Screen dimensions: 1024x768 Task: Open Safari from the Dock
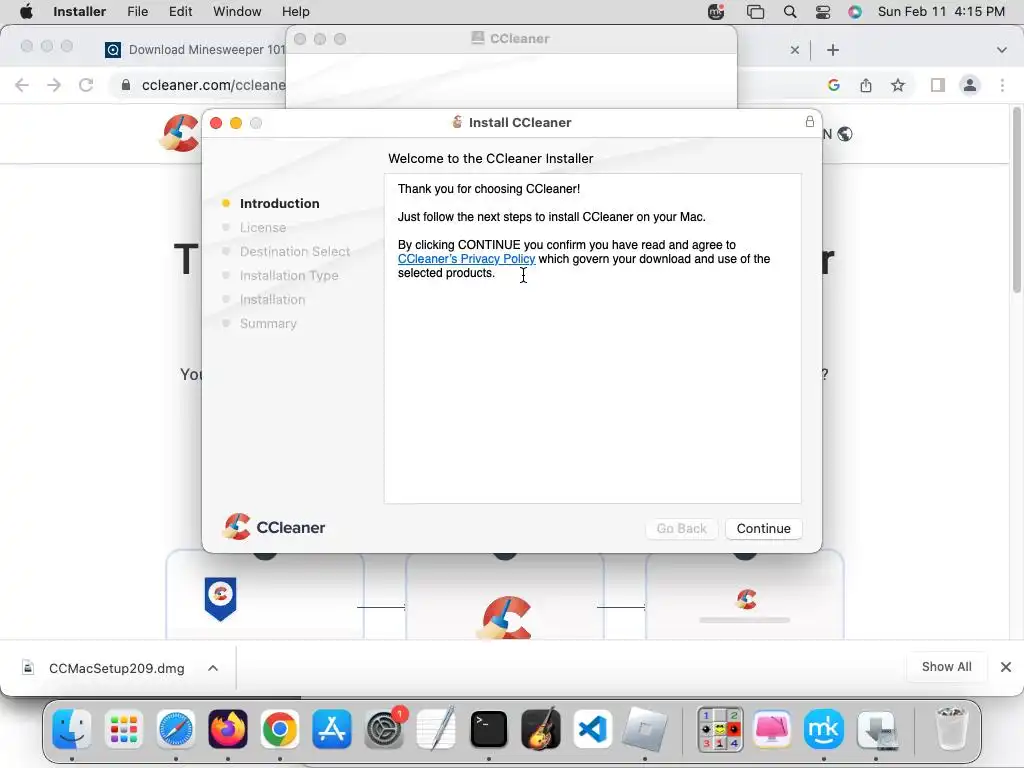(176, 729)
